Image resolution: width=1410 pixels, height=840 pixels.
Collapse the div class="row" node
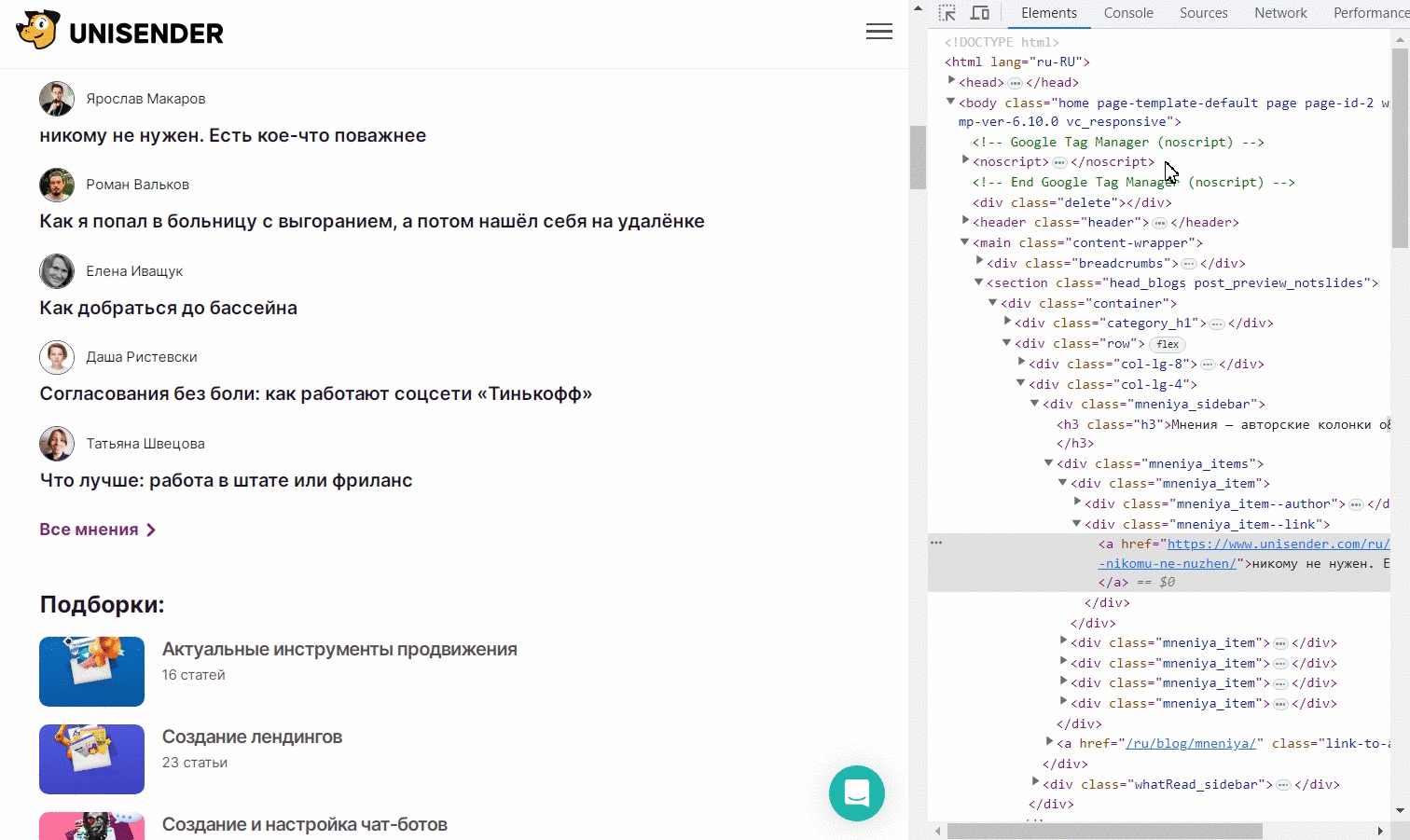click(x=1007, y=342)
